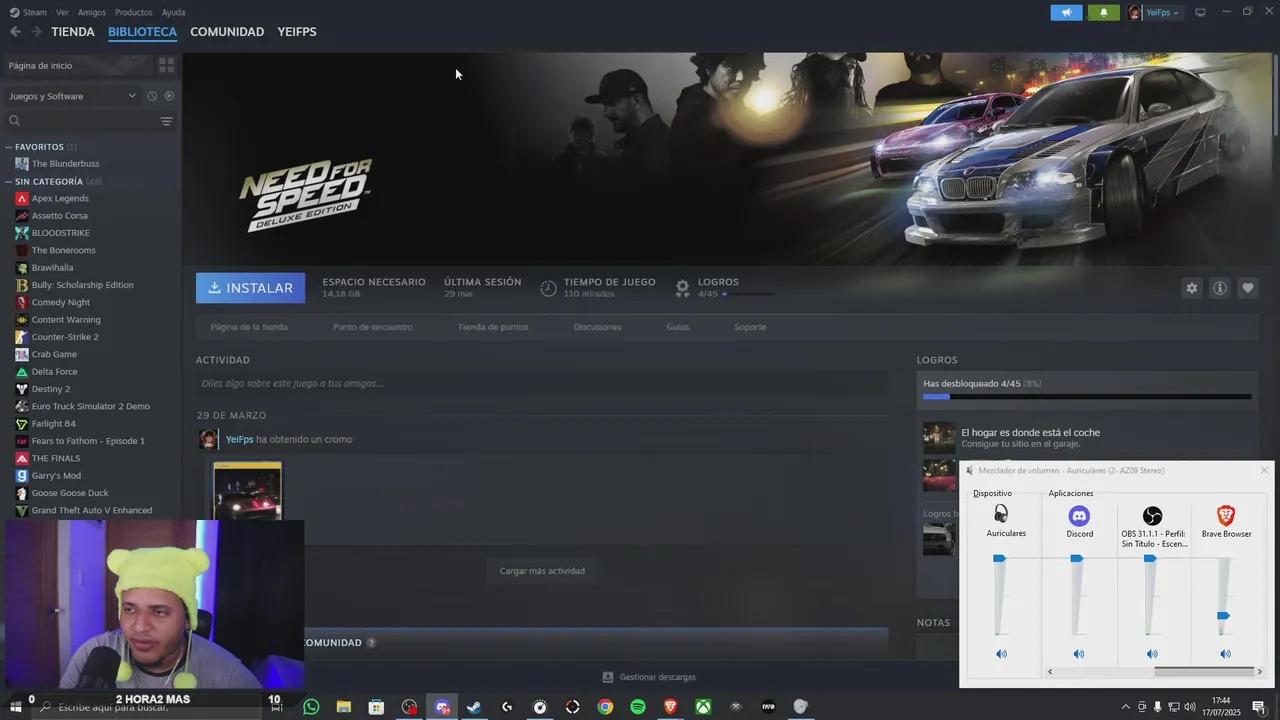Expand the Juegos y Software dropdown
1280x720 pixels.
72,96
